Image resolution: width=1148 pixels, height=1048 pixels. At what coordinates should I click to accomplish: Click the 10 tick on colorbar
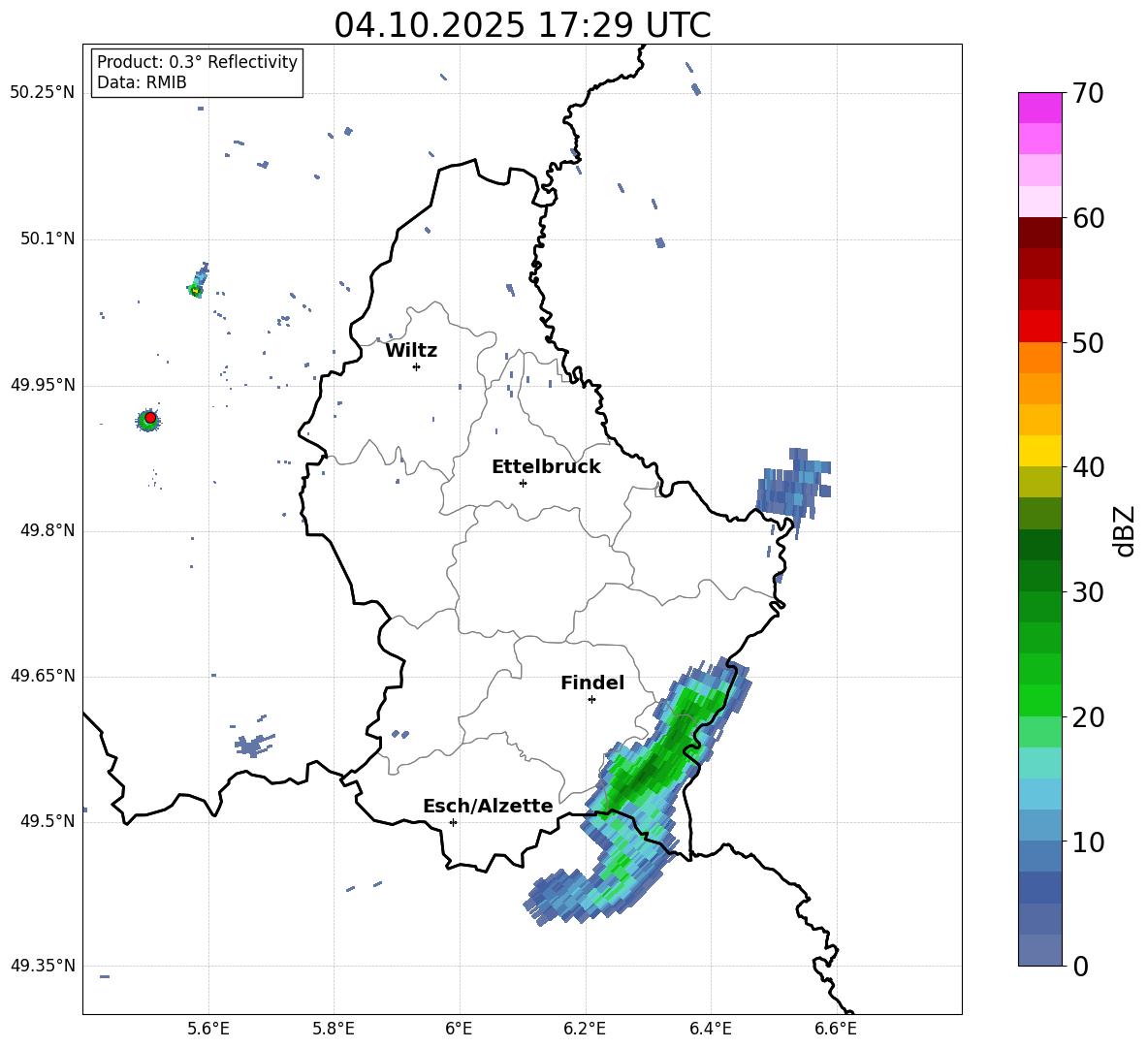[x=1088, y=842]
